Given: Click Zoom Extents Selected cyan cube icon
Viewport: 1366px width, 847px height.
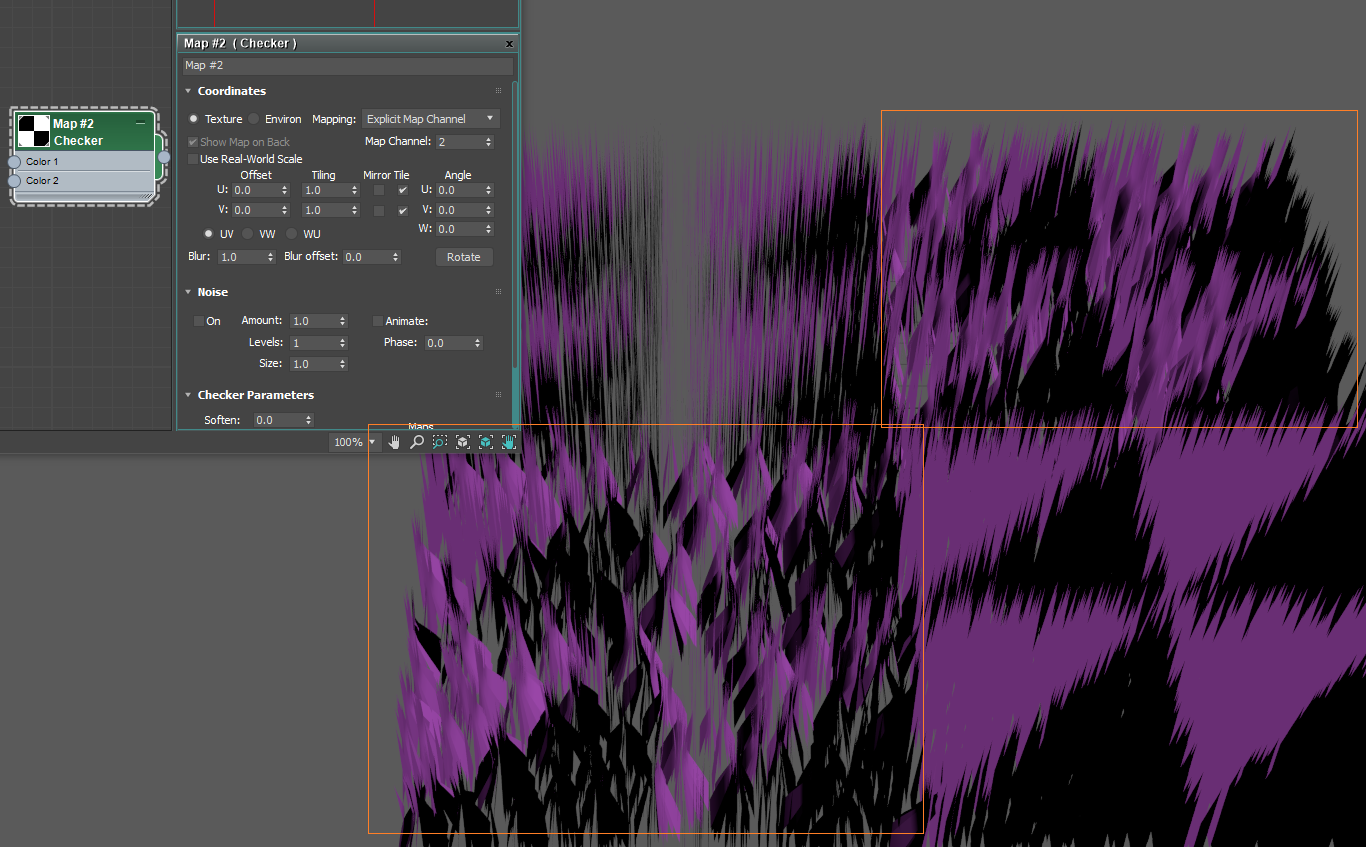Looking at the screenshot, I should 486,442.
